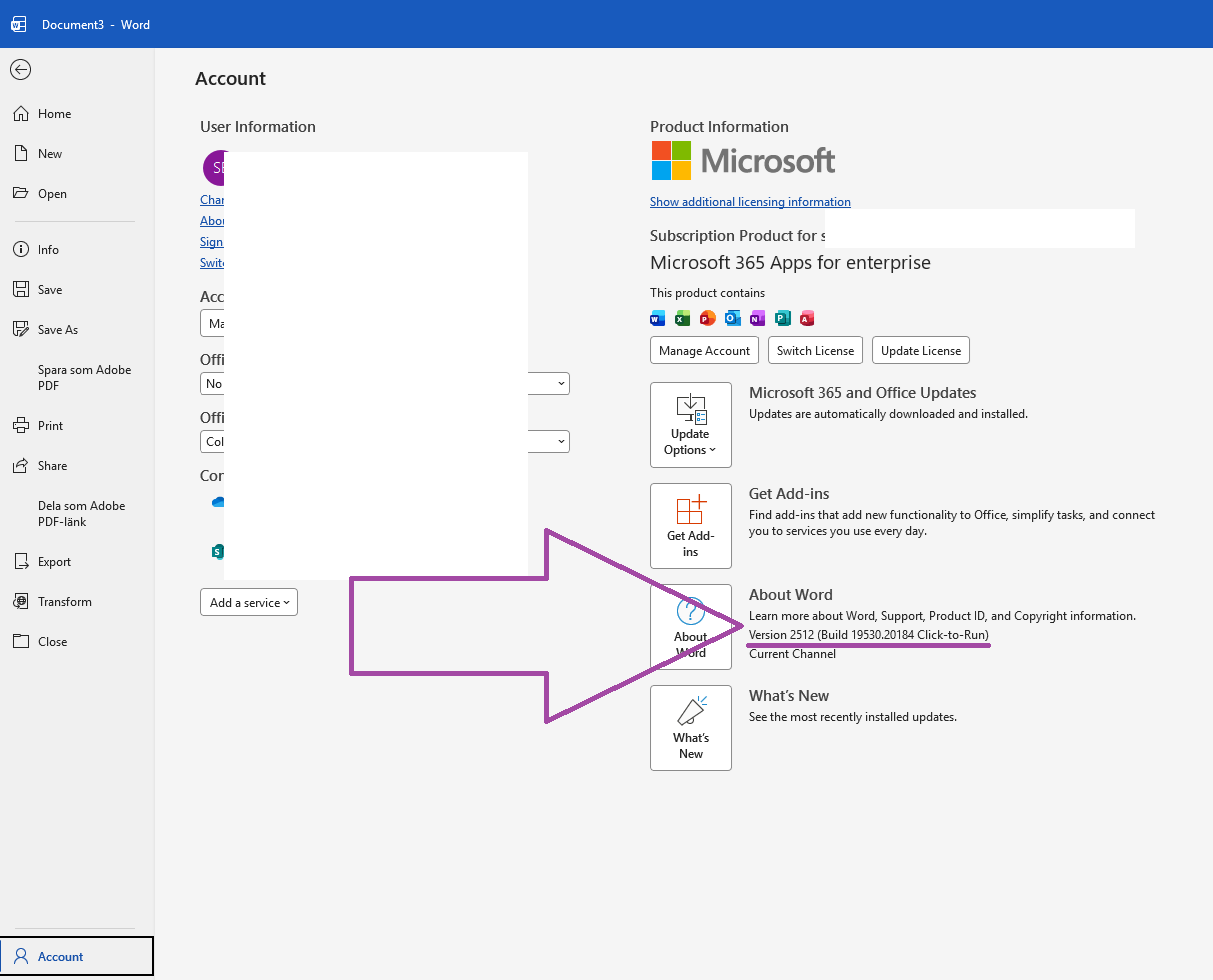The height and width of the screenshot is (980, 1213).
Task: Open the Office Theme dropdown arrow
Action: pos(562,441)
